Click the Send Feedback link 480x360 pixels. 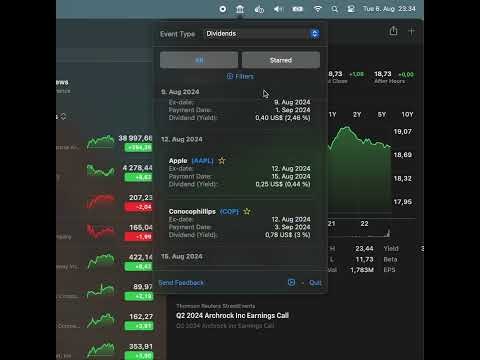(x=181, y=283)
